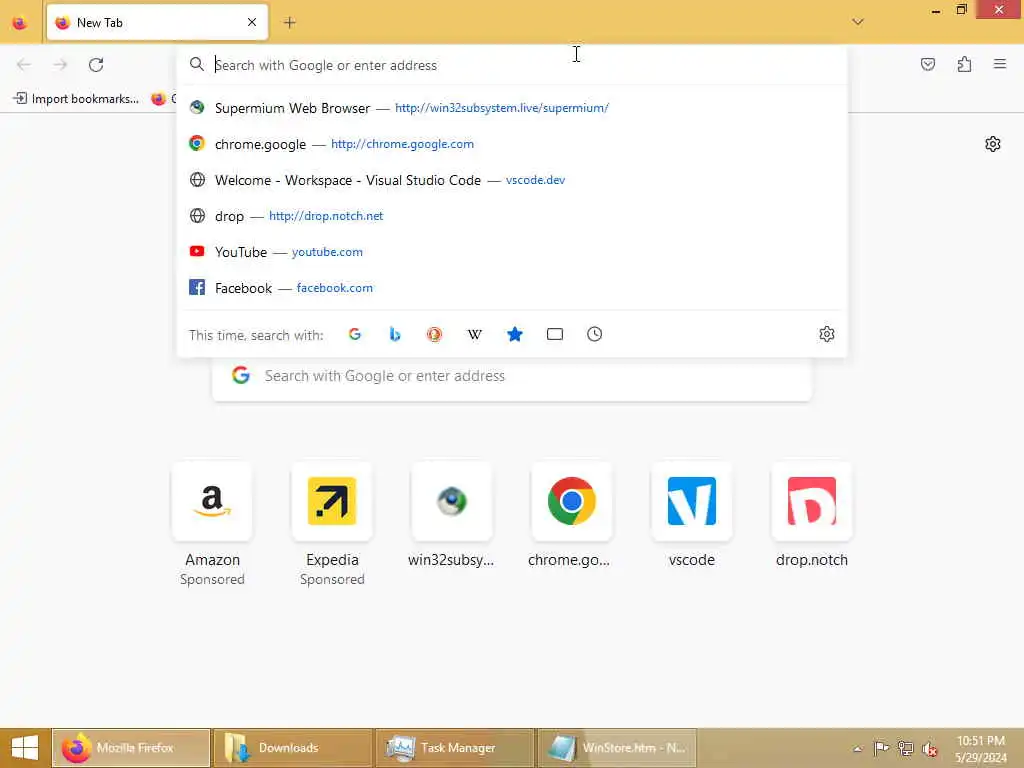Open the Extensions puzzle icon
This screenshot has width=1024, height=768.
(x=964, y=64)
